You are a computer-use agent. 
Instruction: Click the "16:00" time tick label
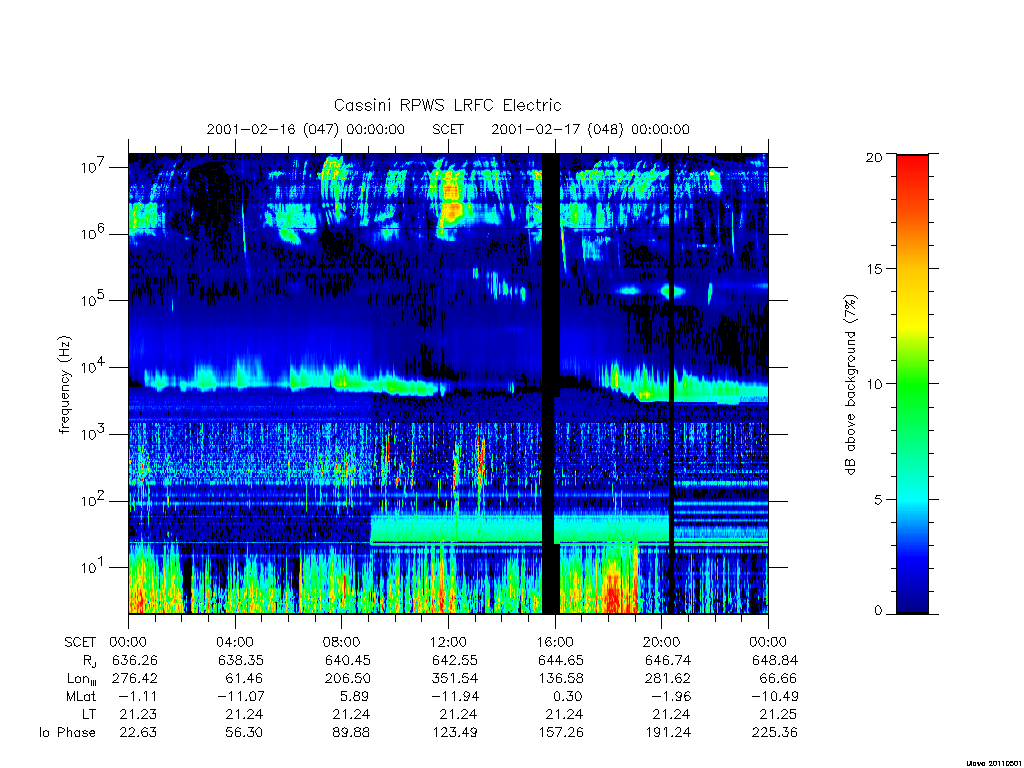(x=555, y=642)
